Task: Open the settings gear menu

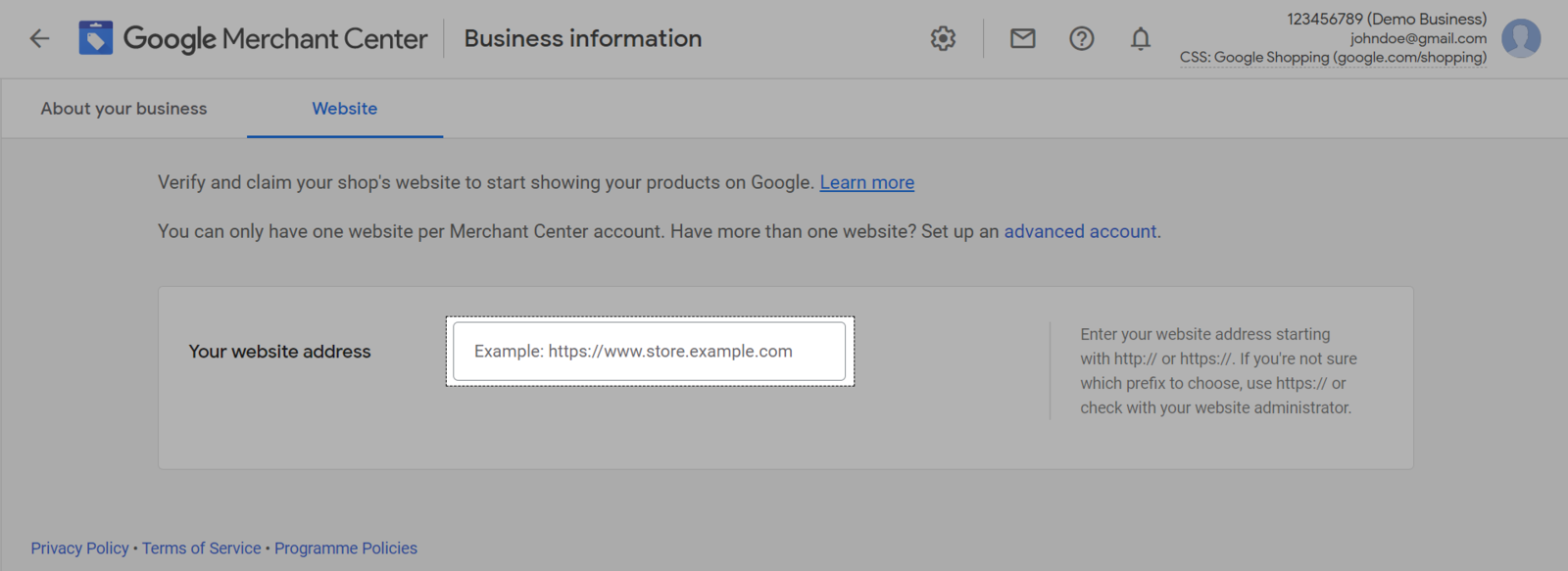Action: 943,38
